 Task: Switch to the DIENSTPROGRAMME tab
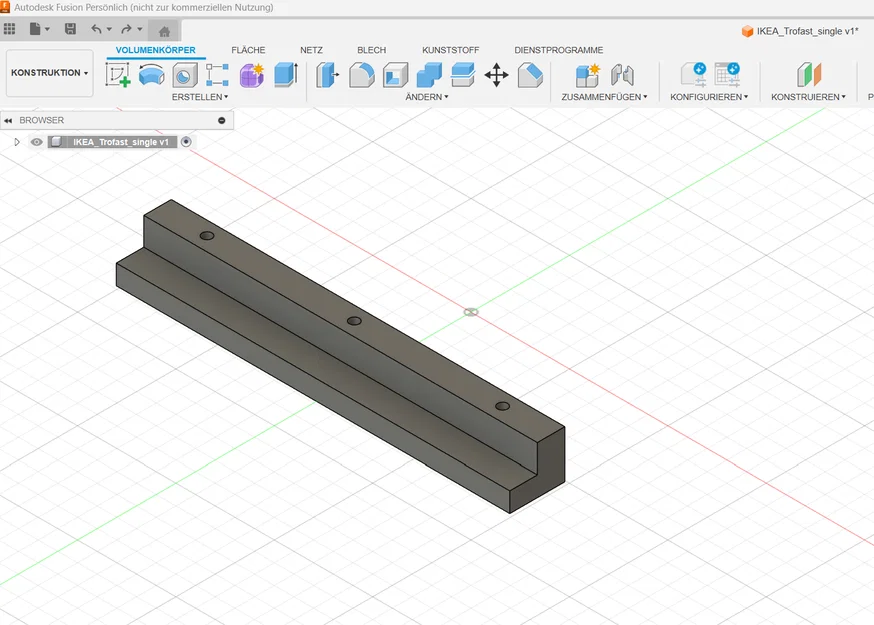tap(559, 50)
